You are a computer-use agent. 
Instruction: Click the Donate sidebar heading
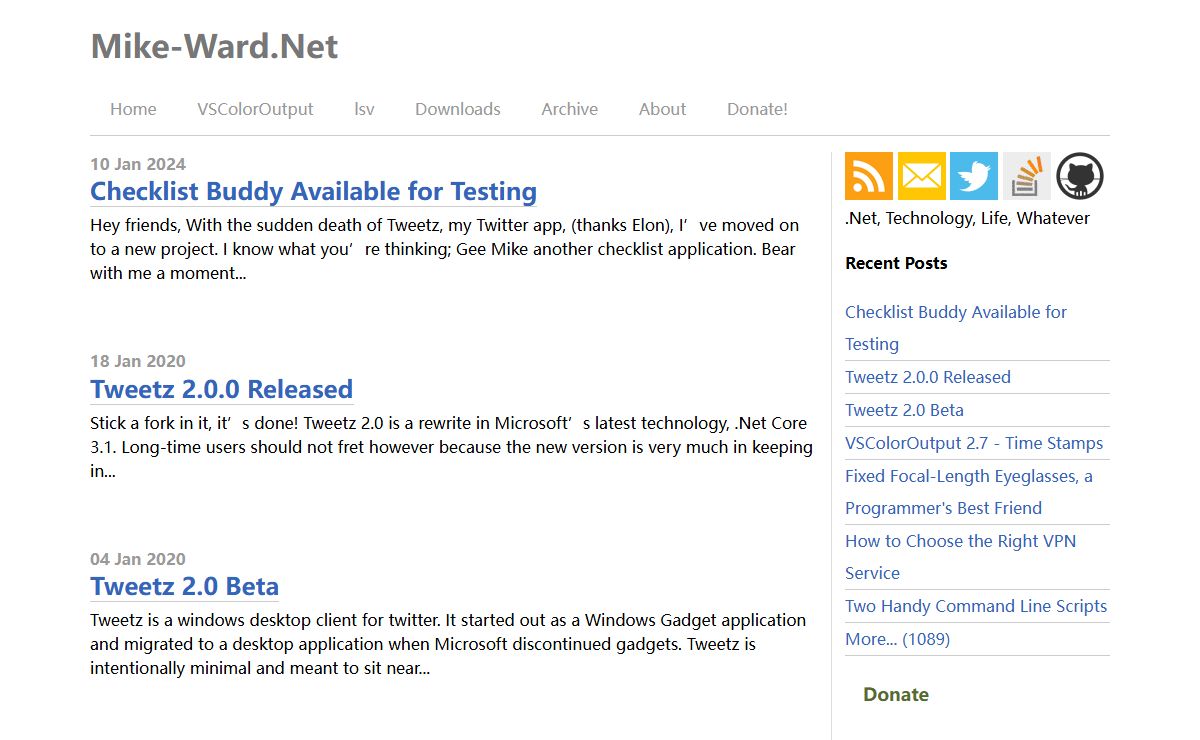(896, 694)
